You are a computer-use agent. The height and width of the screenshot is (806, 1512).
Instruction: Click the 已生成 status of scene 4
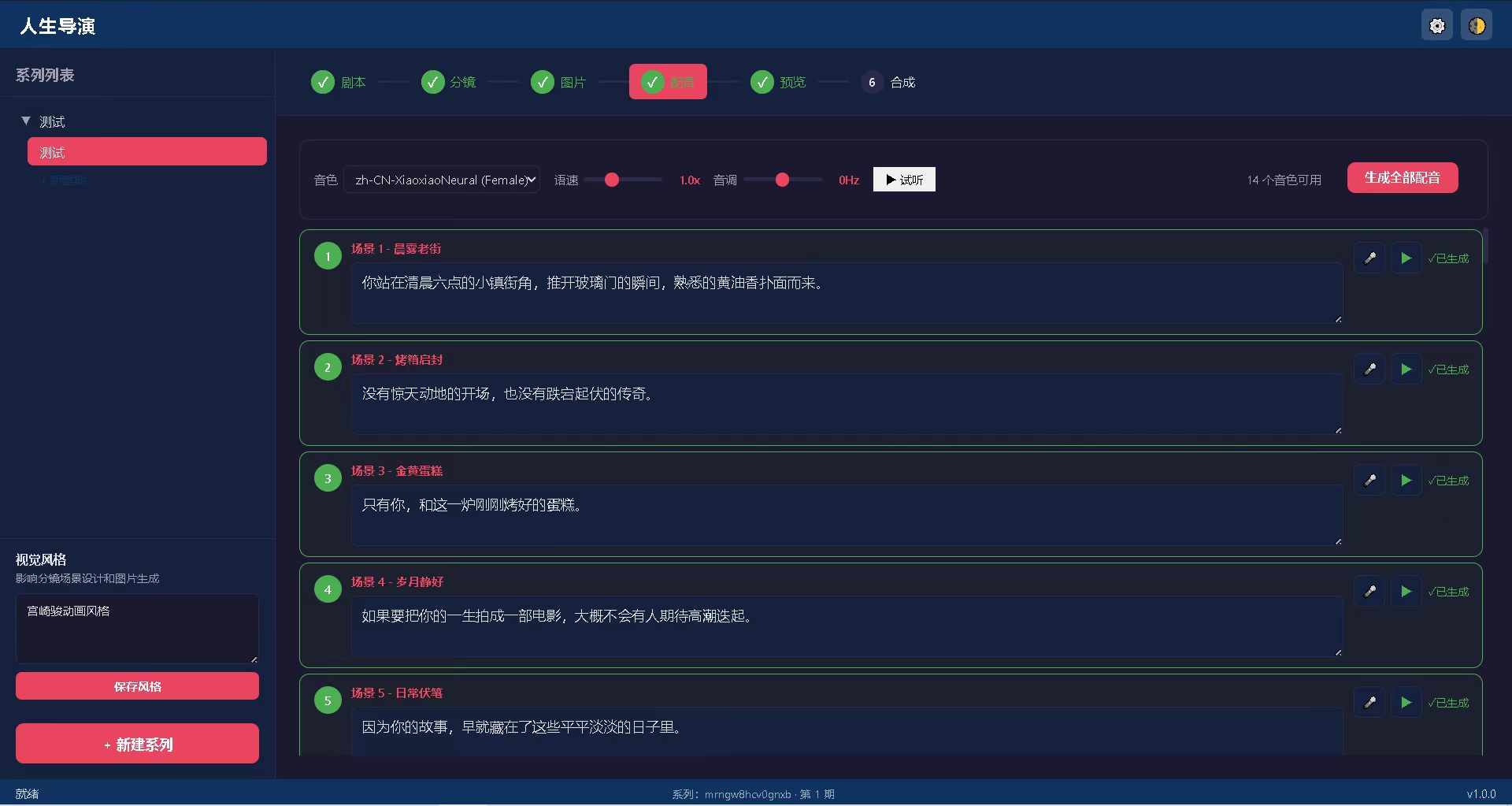click(x=1449, y=592)
